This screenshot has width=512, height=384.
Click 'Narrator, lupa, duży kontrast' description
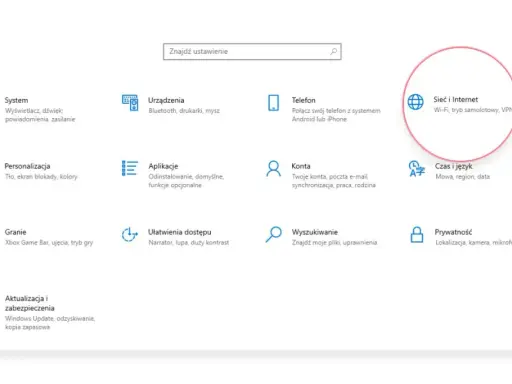189,243
